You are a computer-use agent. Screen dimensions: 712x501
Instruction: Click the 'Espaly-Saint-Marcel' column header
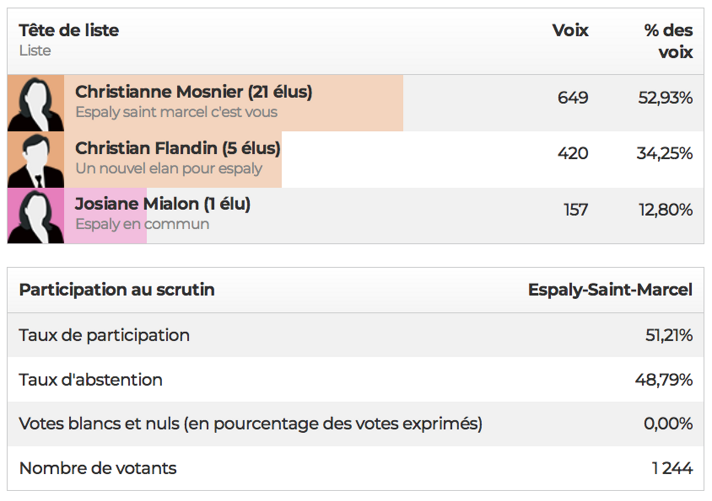coord(610,290)
